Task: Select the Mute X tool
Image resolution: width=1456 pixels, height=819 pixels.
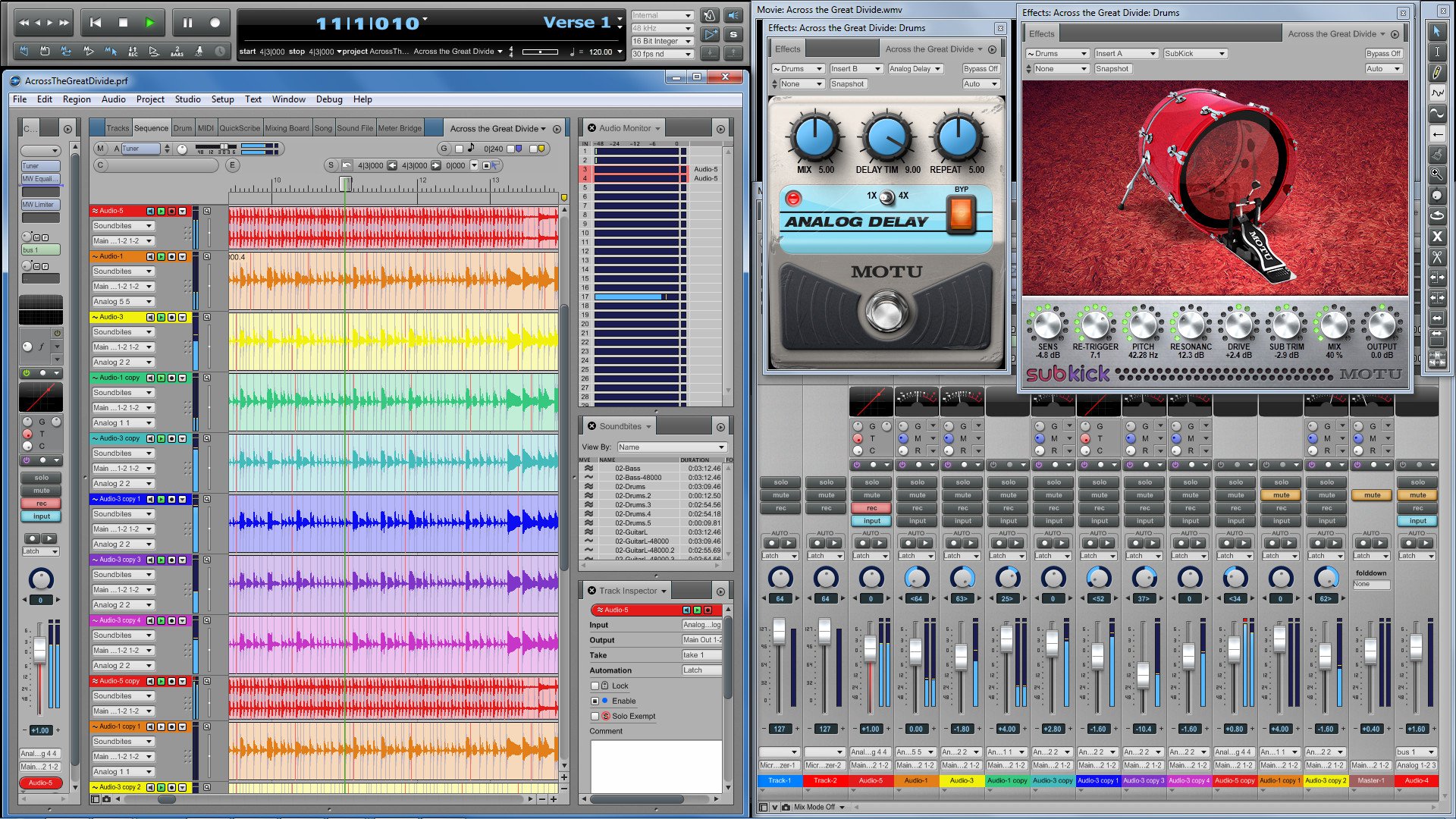Action: 1437,237
